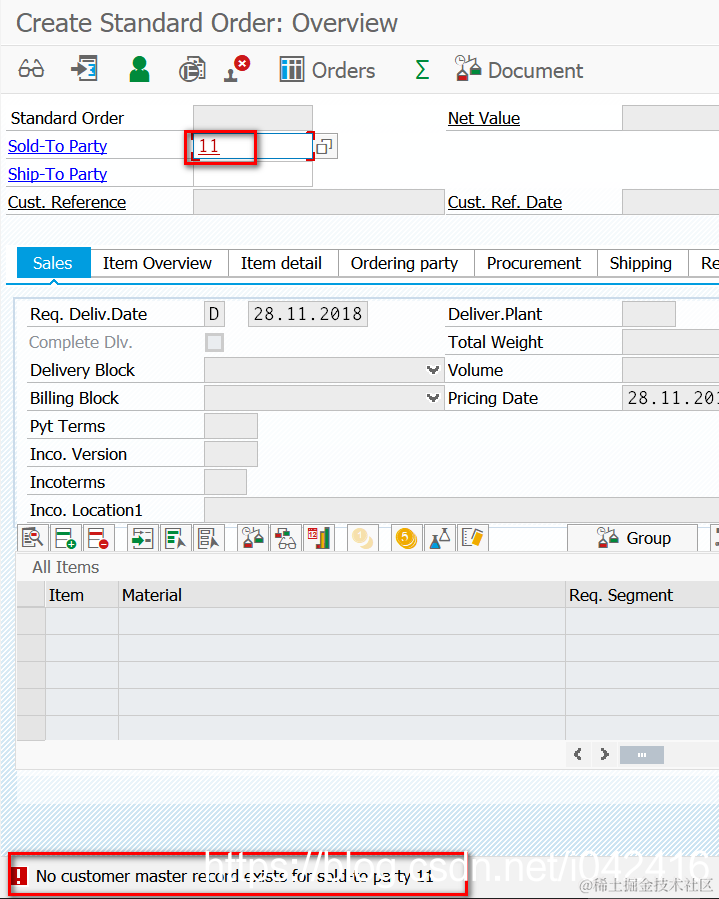
Task: Click the green Sigma sum icon
Action: point(422,70)
